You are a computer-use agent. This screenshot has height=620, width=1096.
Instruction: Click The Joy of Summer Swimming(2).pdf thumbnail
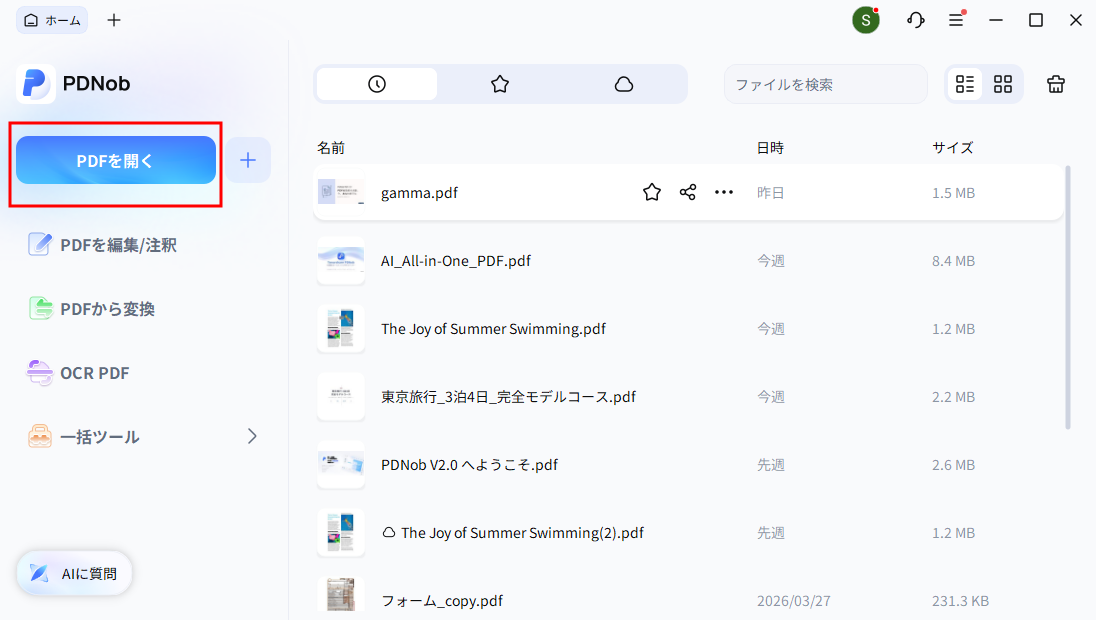tap(341, 531)
